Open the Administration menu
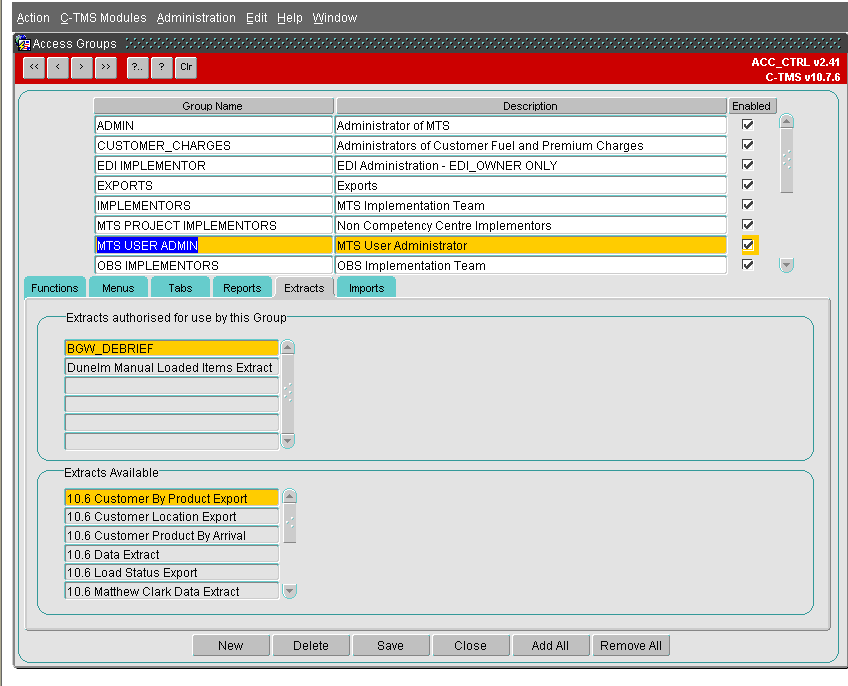The width and height of the screenshot is (848, 686). click(x=196, y=18)
